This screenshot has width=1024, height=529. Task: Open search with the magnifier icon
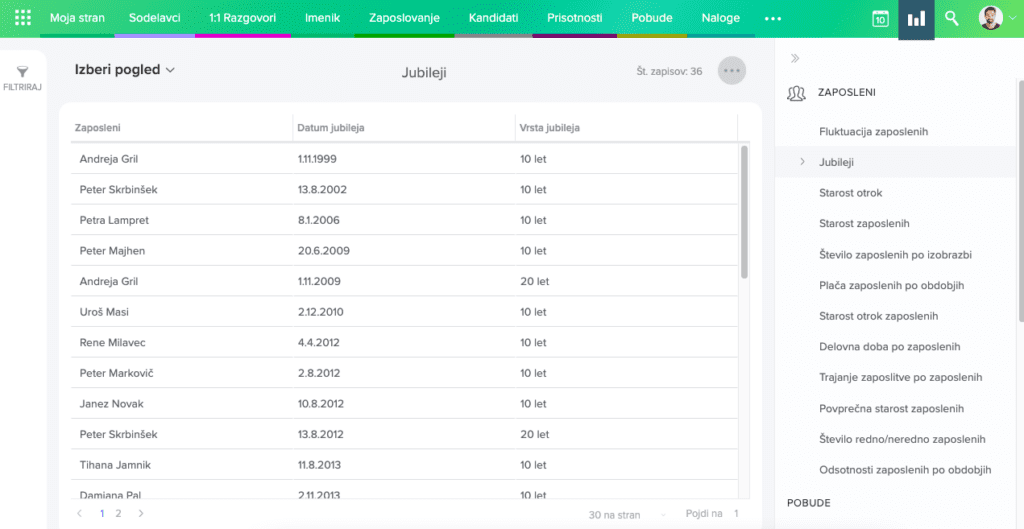[952, 19]
